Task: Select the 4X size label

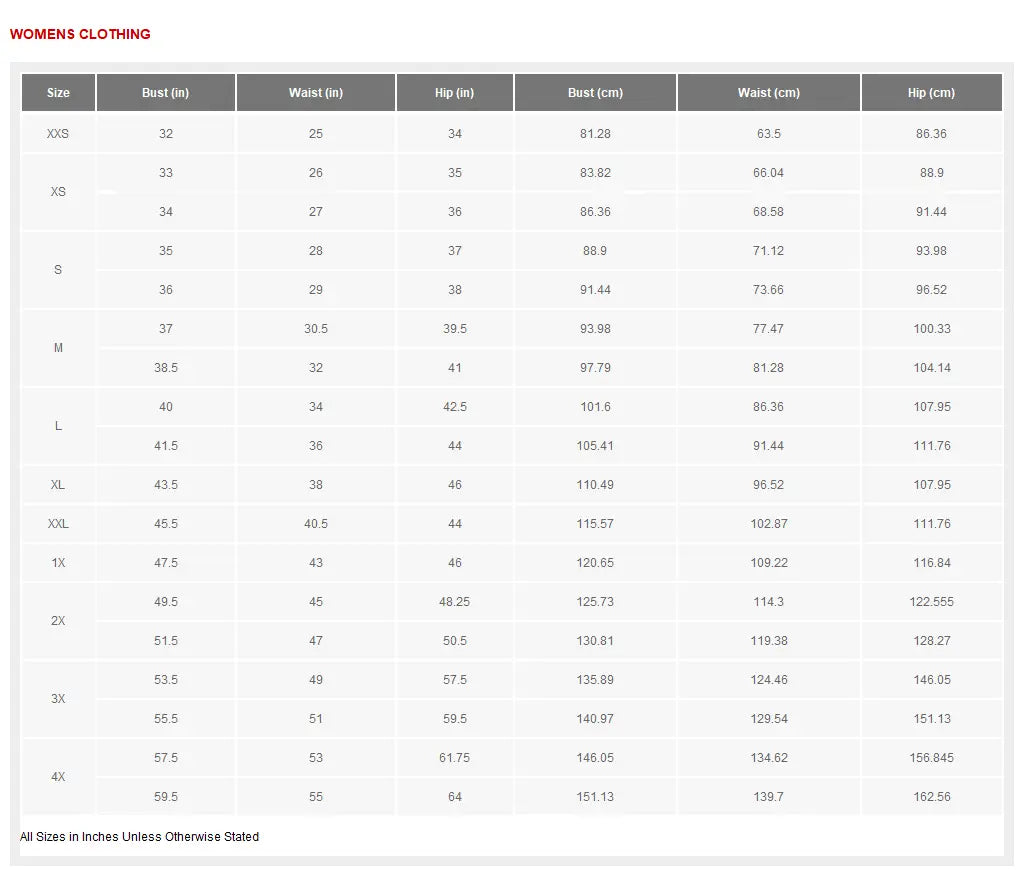Action: click(58, 777)
